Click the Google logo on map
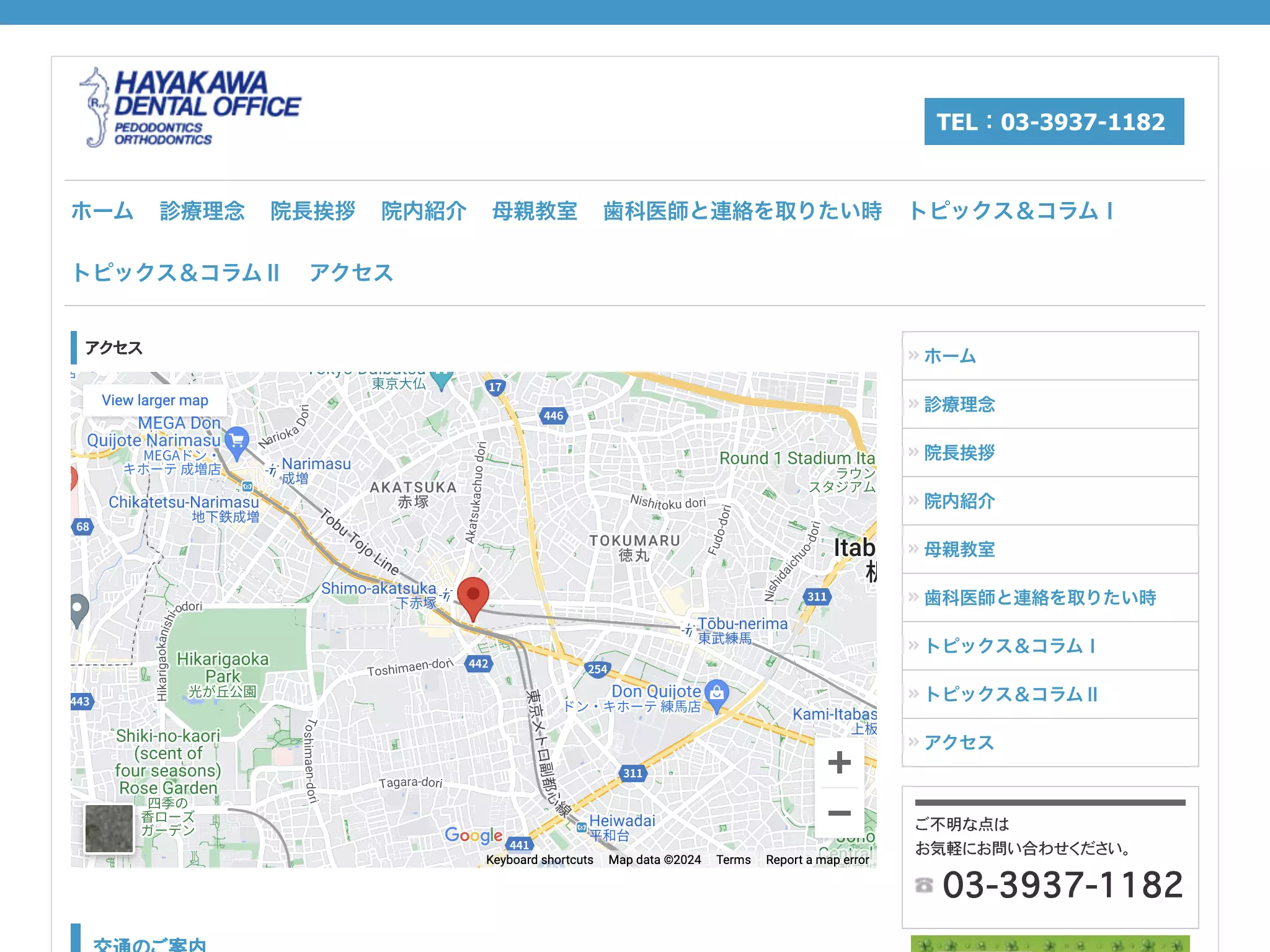This screenshot has width=1270, height=952. pyautogui.click(x=474, y=835)
